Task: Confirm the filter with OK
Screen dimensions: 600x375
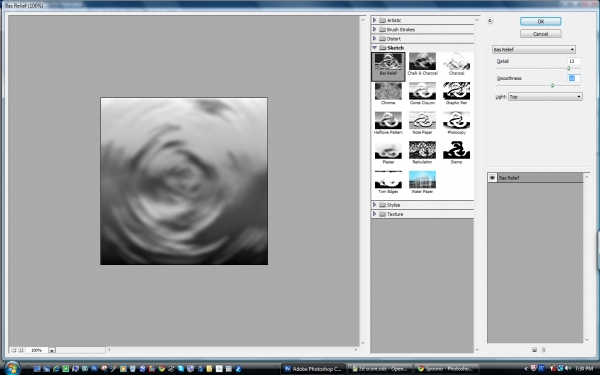Action: pos(540,21)
